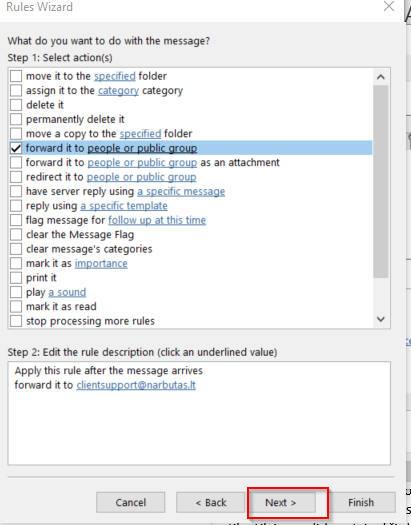This screenshot has width=411, height=525.
Task: Tick the 'delete it' checkbox
Action: click(16, 105)
